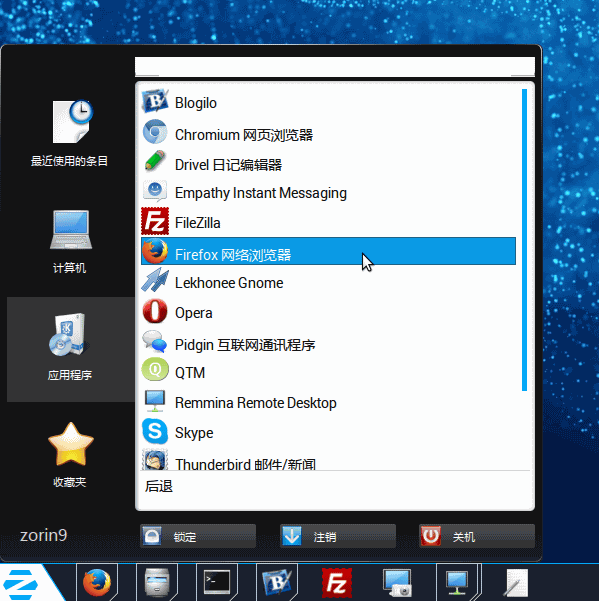Launch Blogilo from the applications list
This screenshot has width=599, height=601.
328,102
